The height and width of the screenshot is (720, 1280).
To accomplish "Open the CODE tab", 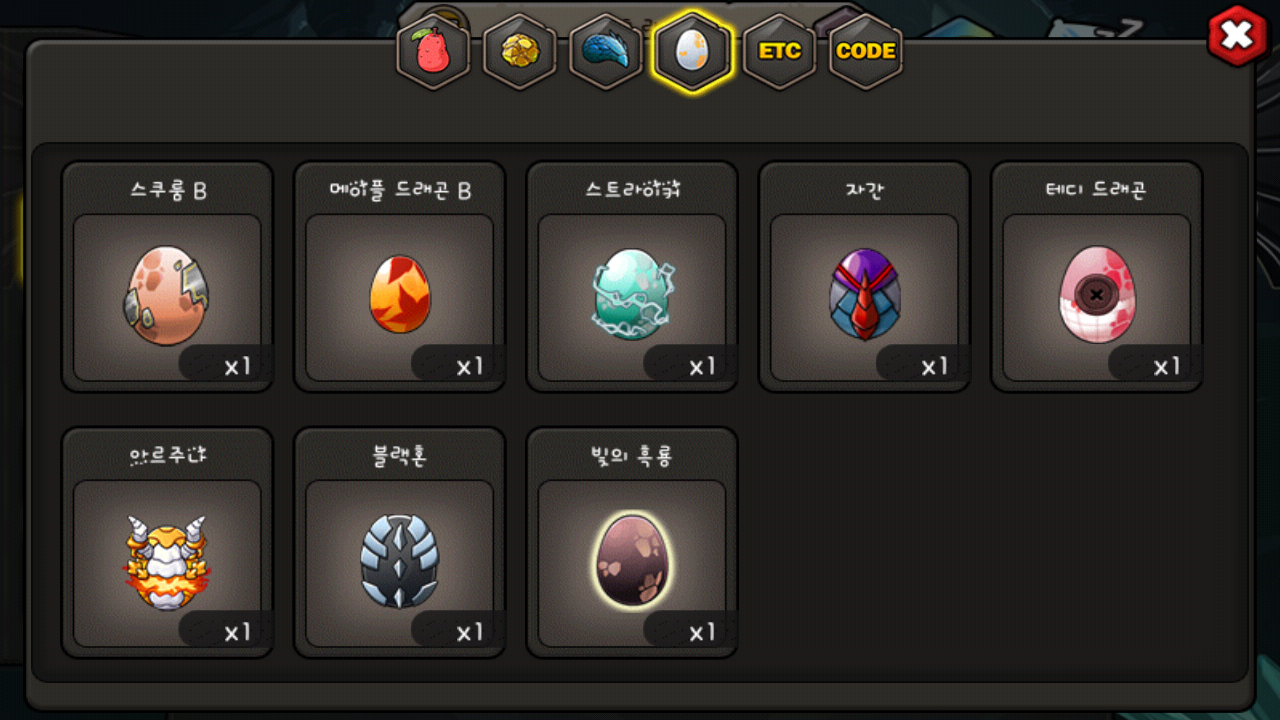I will (x=866, y=51).
